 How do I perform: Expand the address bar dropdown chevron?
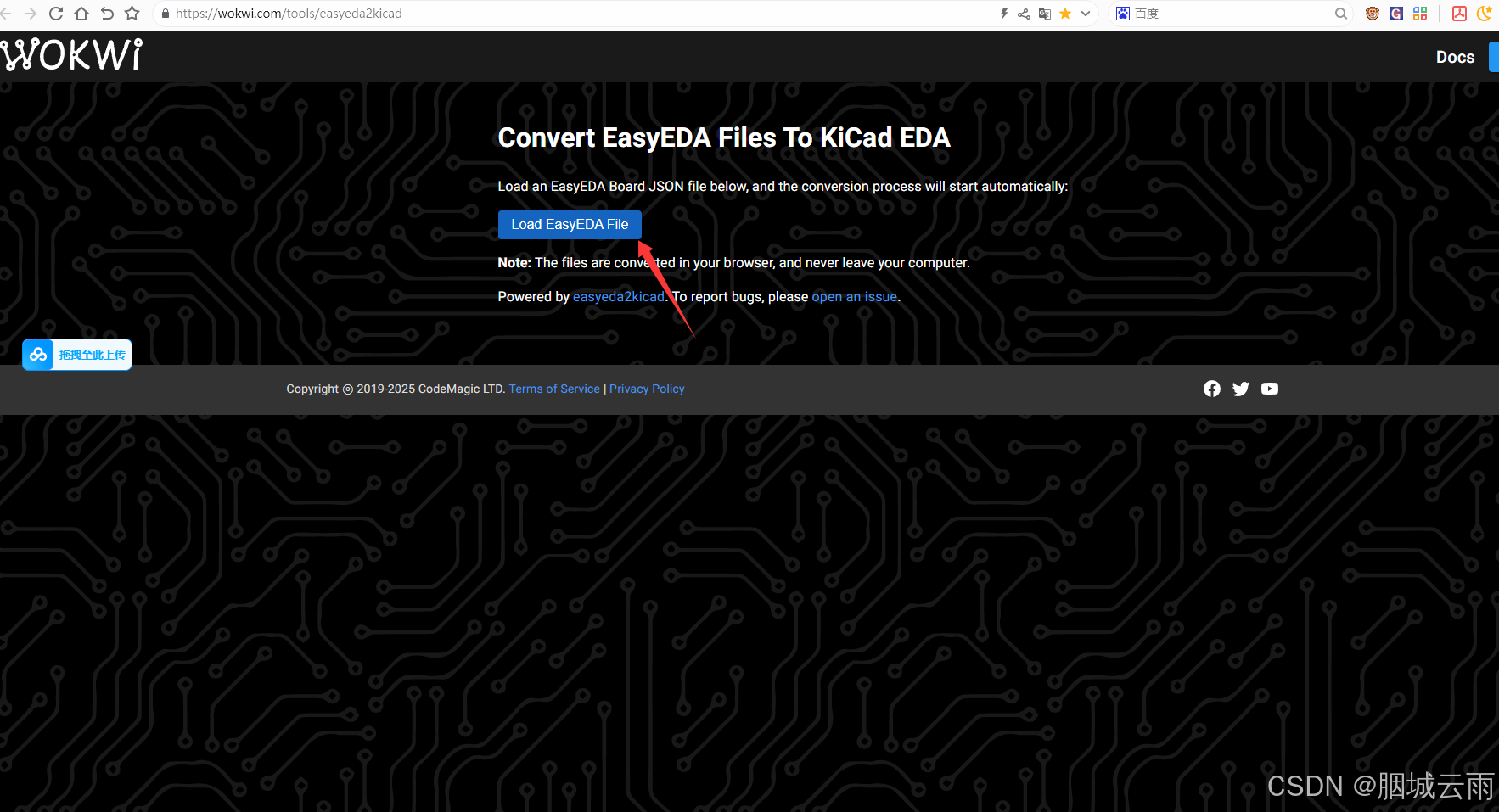point(1086,14)
